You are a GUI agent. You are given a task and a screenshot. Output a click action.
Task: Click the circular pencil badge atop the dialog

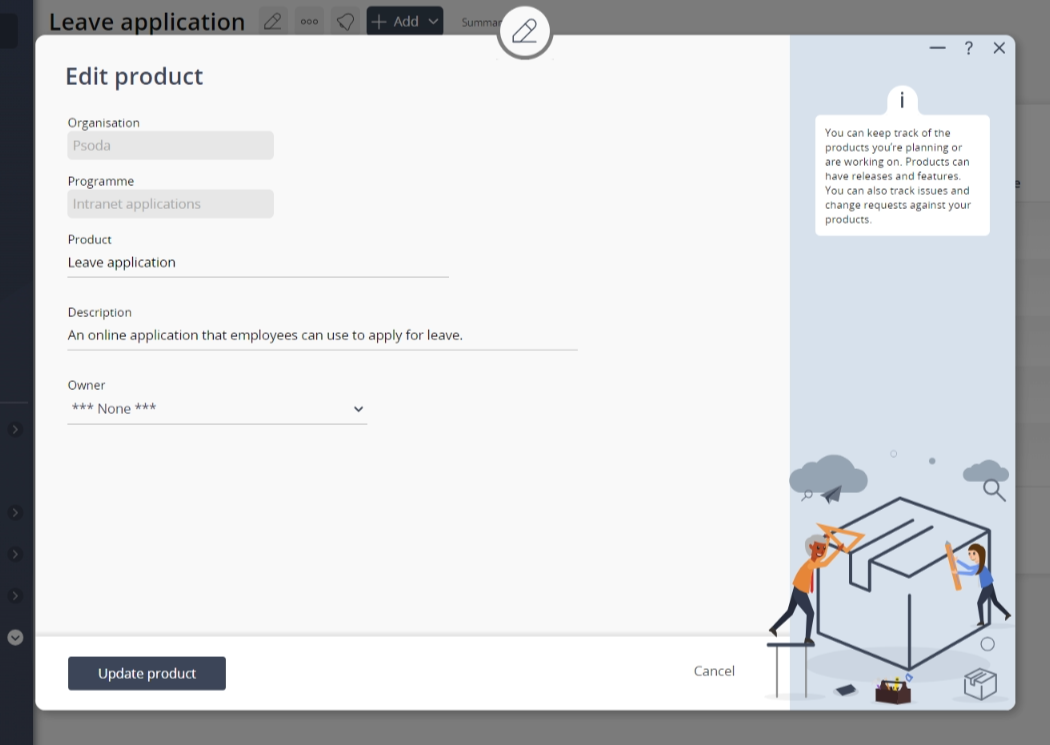coord(524,32)
